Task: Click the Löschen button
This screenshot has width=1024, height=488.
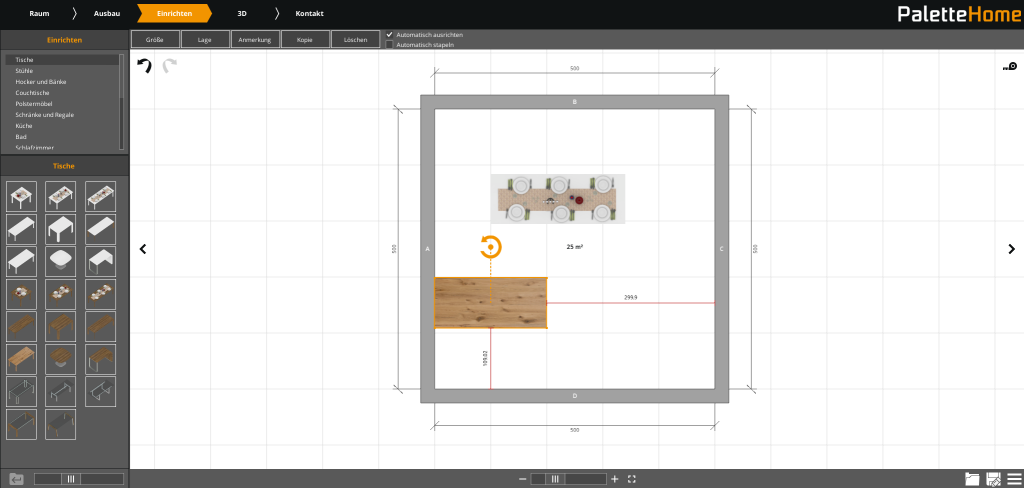Action: [355, 40]
